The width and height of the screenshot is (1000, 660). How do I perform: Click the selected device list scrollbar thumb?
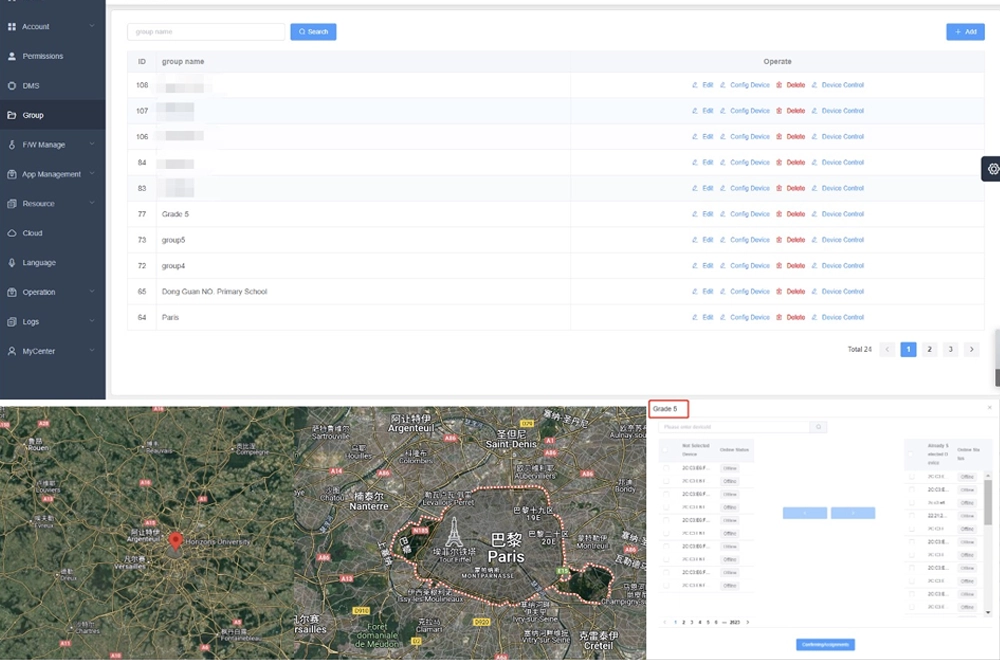point(988,502)
